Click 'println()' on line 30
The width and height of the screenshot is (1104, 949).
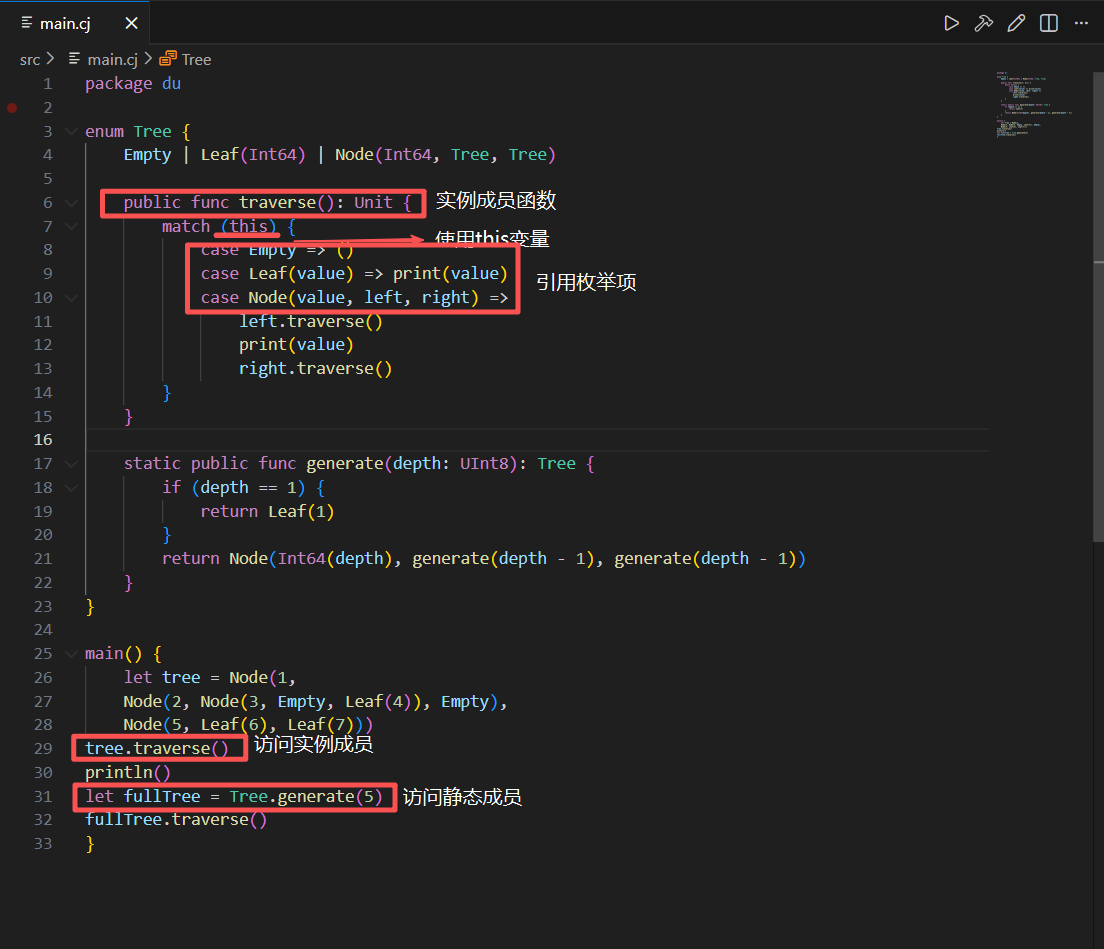128,773
